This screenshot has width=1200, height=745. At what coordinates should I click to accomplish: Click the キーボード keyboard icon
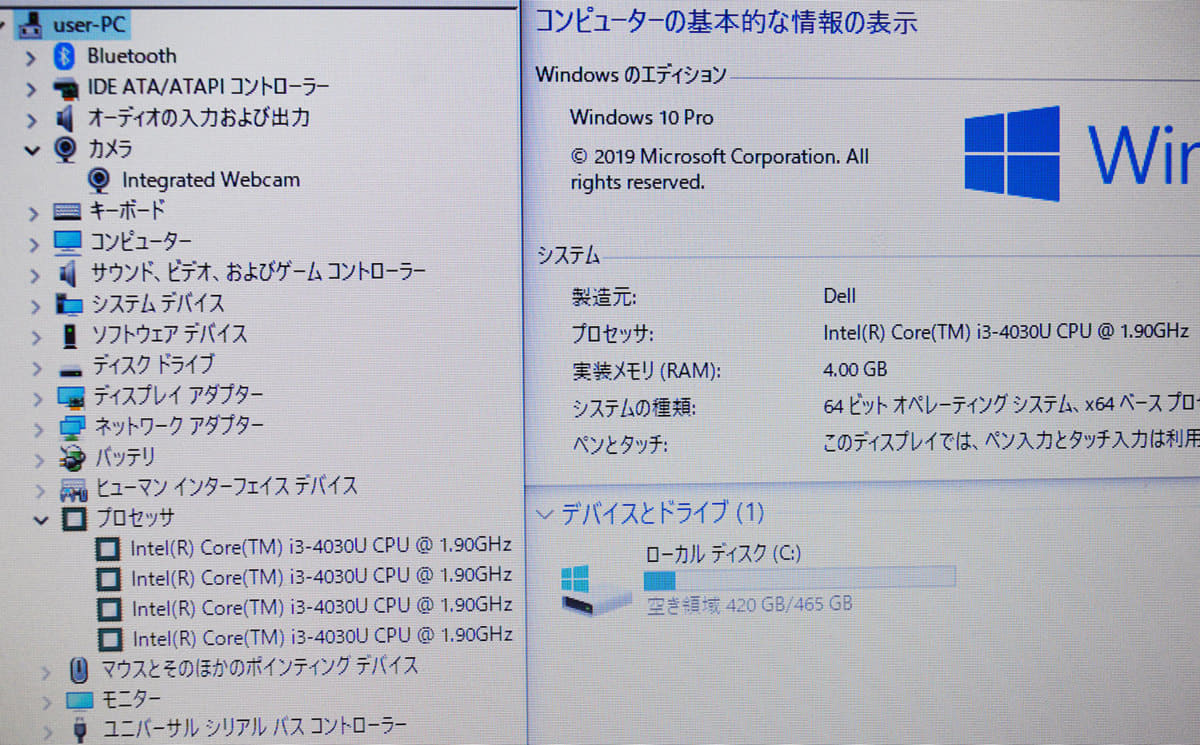click(67, 211)
